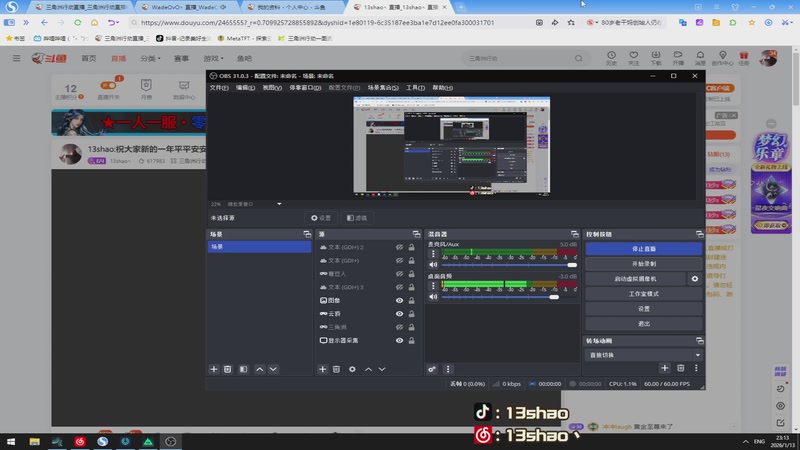800x450 pixels.
Task: Add a transition with the plus icon
Action: (x=664, y=368)
